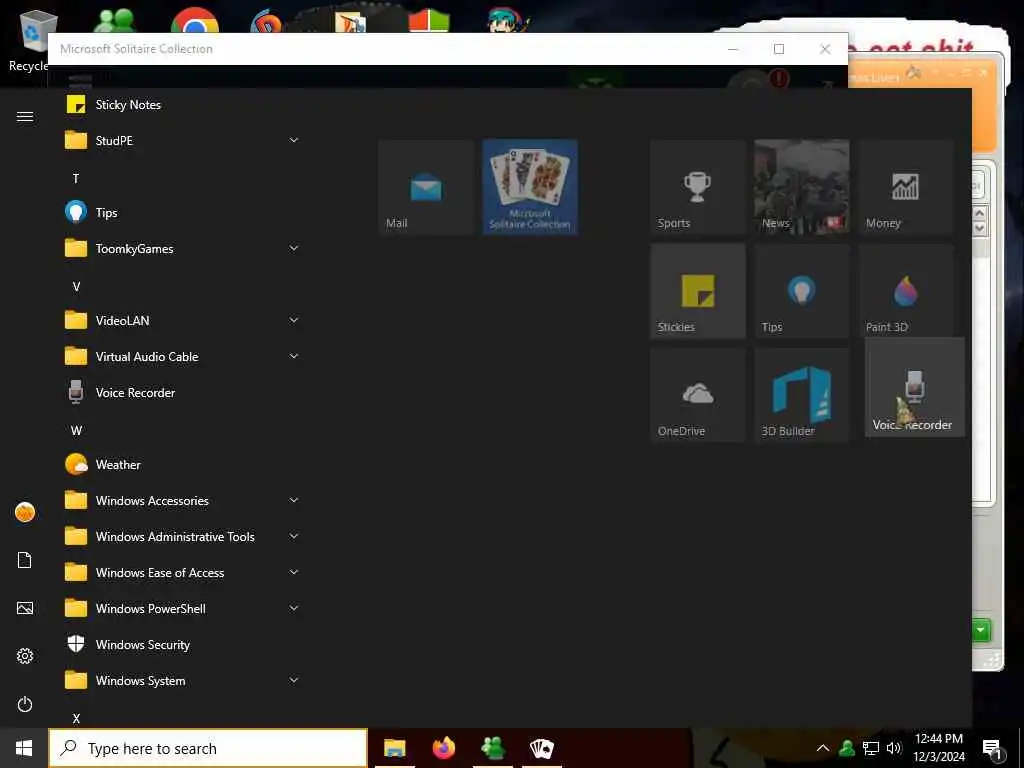Open the clock showing 12:44 PM
Screen dimensions: 1024x768
coord(938,748)
